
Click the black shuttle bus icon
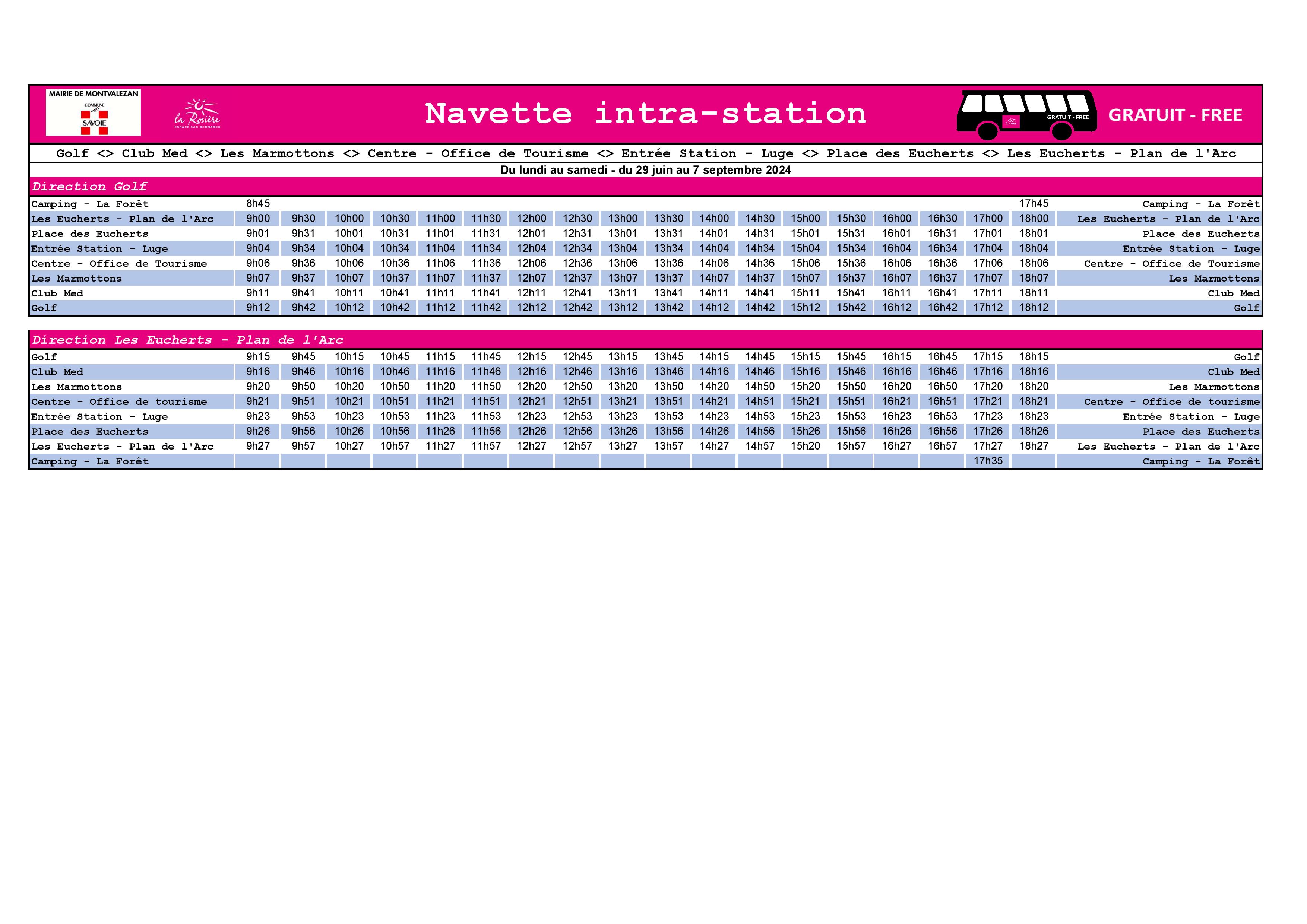click(1026, 115)
